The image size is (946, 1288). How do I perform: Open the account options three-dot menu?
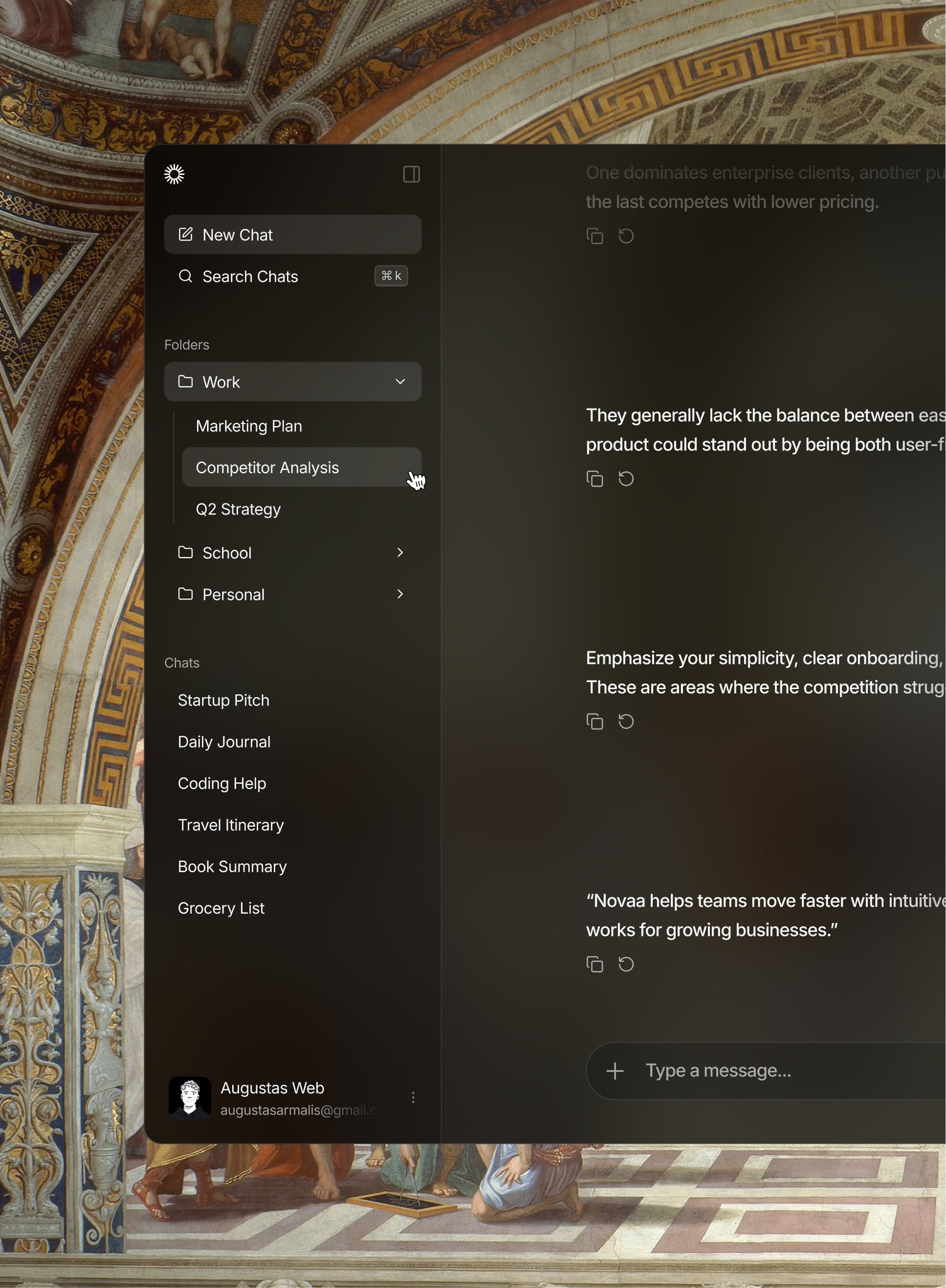[413, 1097]
